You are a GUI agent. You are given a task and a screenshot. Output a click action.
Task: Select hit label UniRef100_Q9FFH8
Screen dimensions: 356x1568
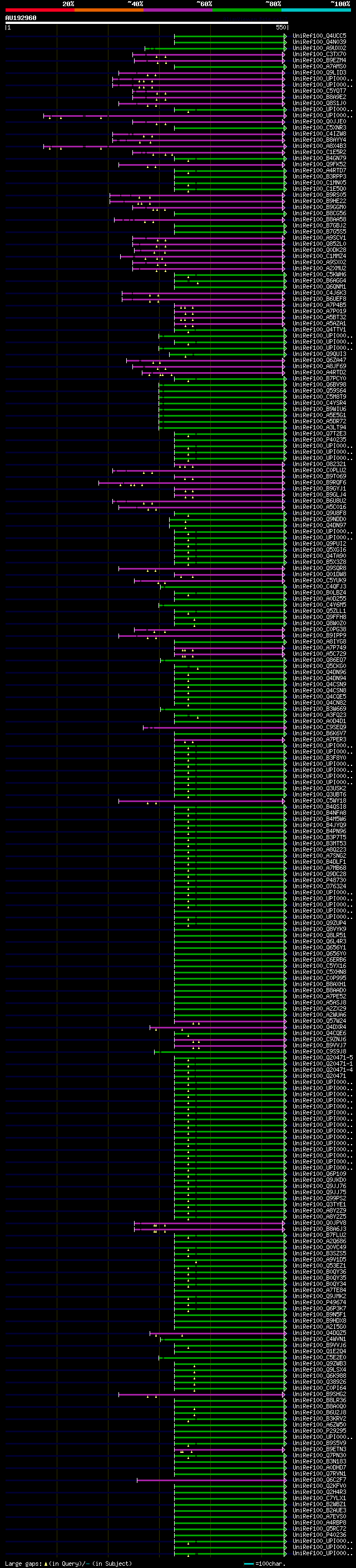point(319,617)
